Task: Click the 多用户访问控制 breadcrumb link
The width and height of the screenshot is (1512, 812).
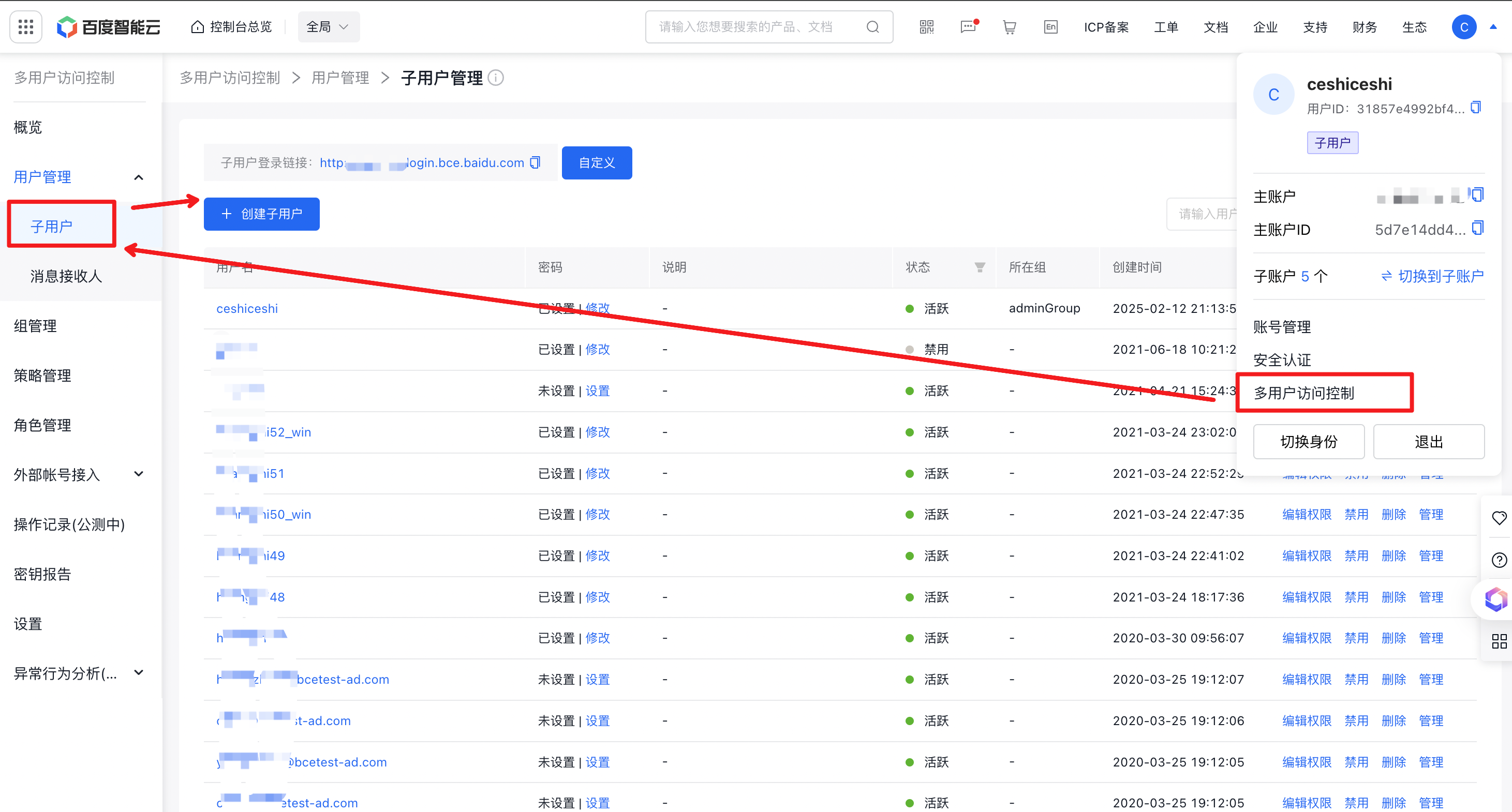Action: [x=230, y=78]
